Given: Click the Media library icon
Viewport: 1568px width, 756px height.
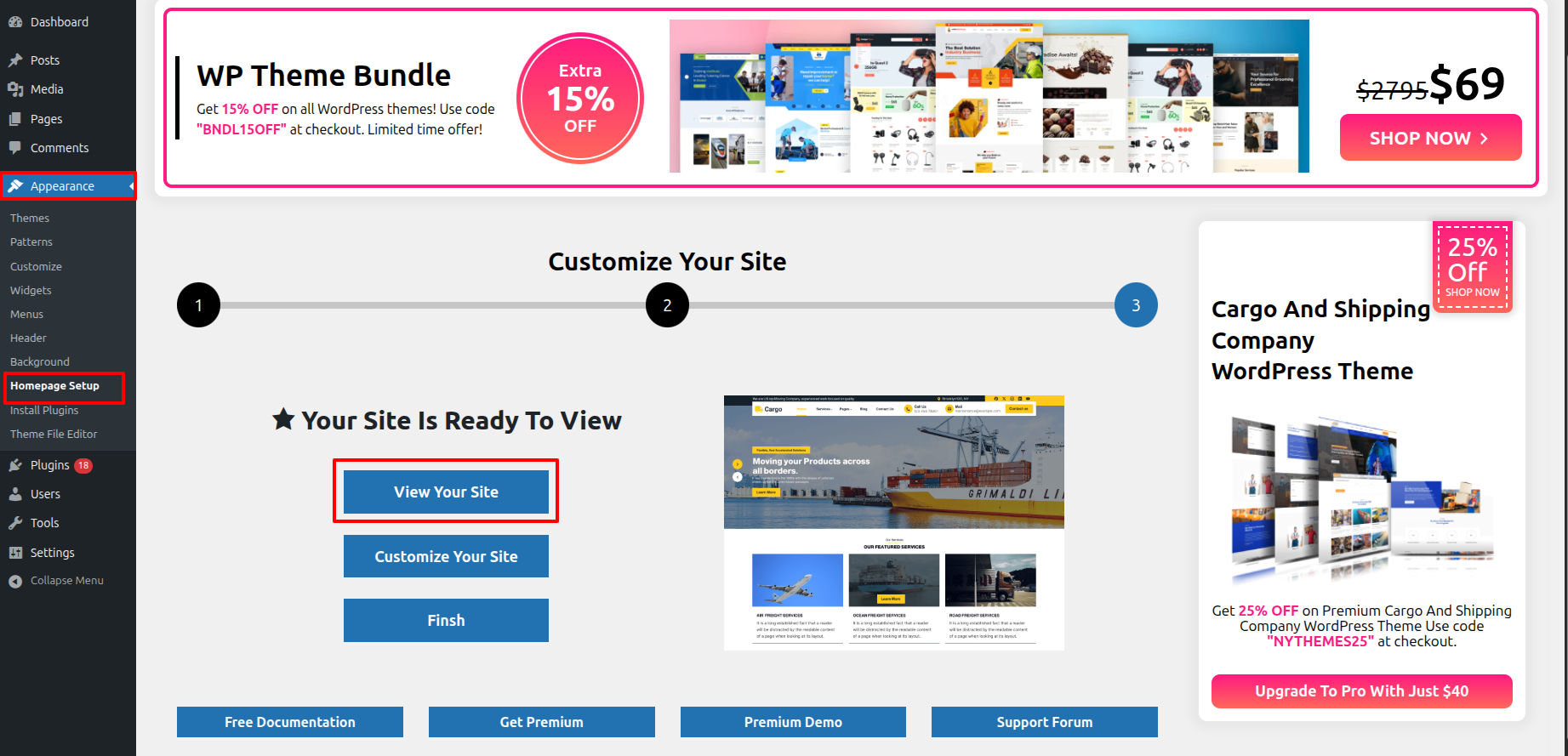Looking at the screenshot, I should [x=15, y=89].
